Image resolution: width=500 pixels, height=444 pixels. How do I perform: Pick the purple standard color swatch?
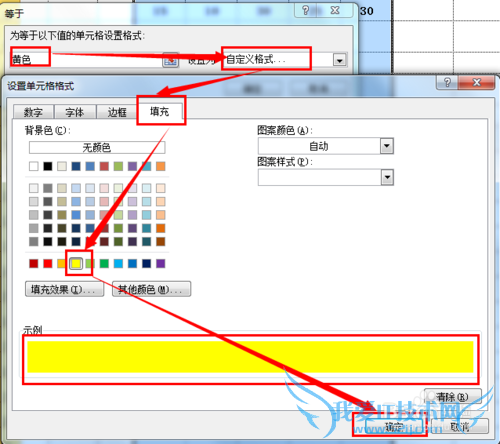pos(161,264)
